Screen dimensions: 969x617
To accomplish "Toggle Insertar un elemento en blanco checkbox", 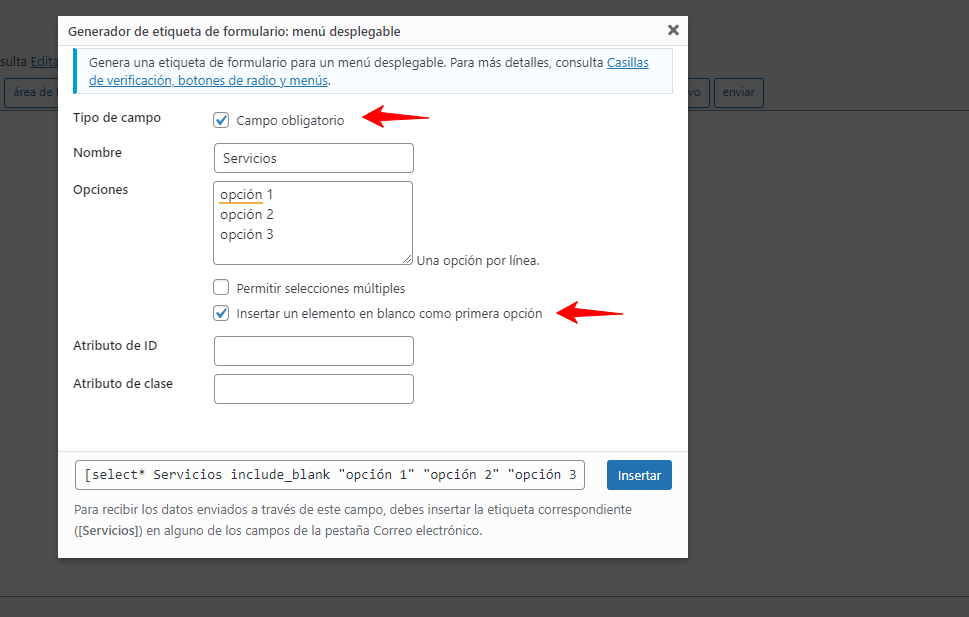I will coord(221,313).
